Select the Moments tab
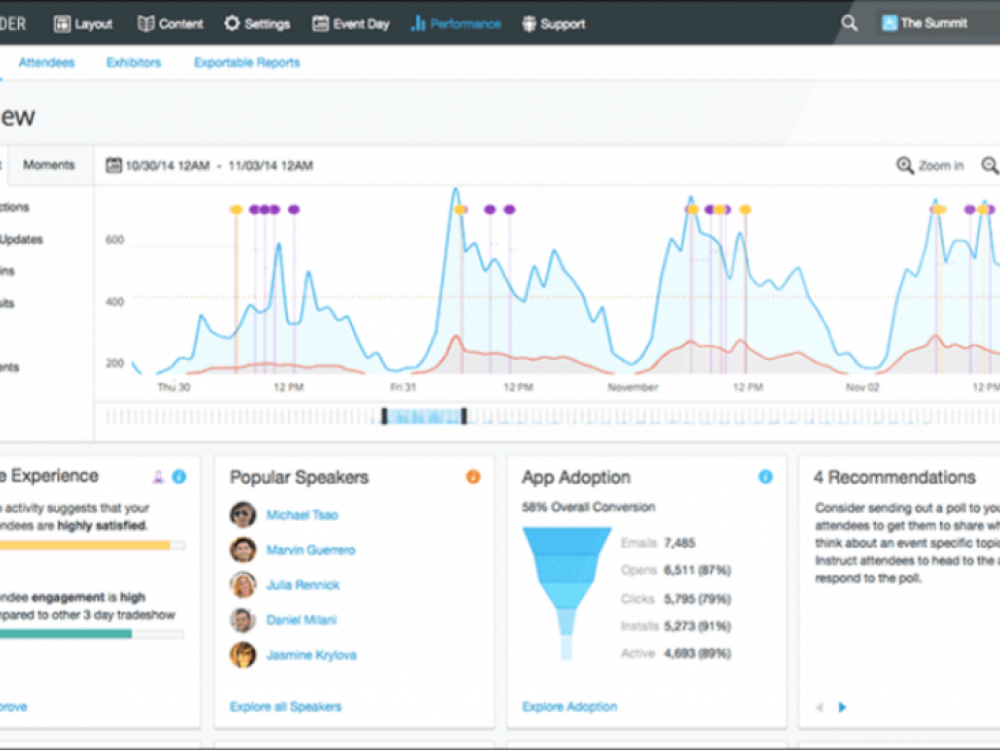 click(x=49, y=165)
